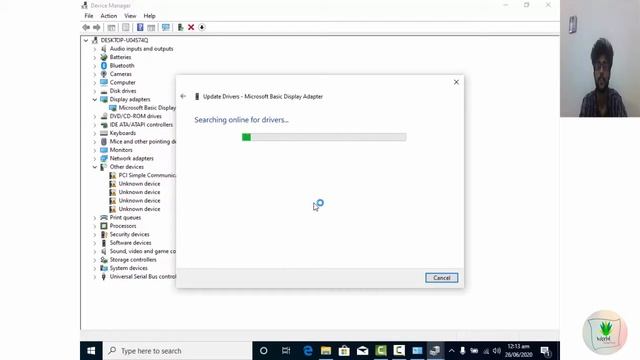This screenshot has width=640, height=360.
Task: Open the View menu
Action: 130,16
